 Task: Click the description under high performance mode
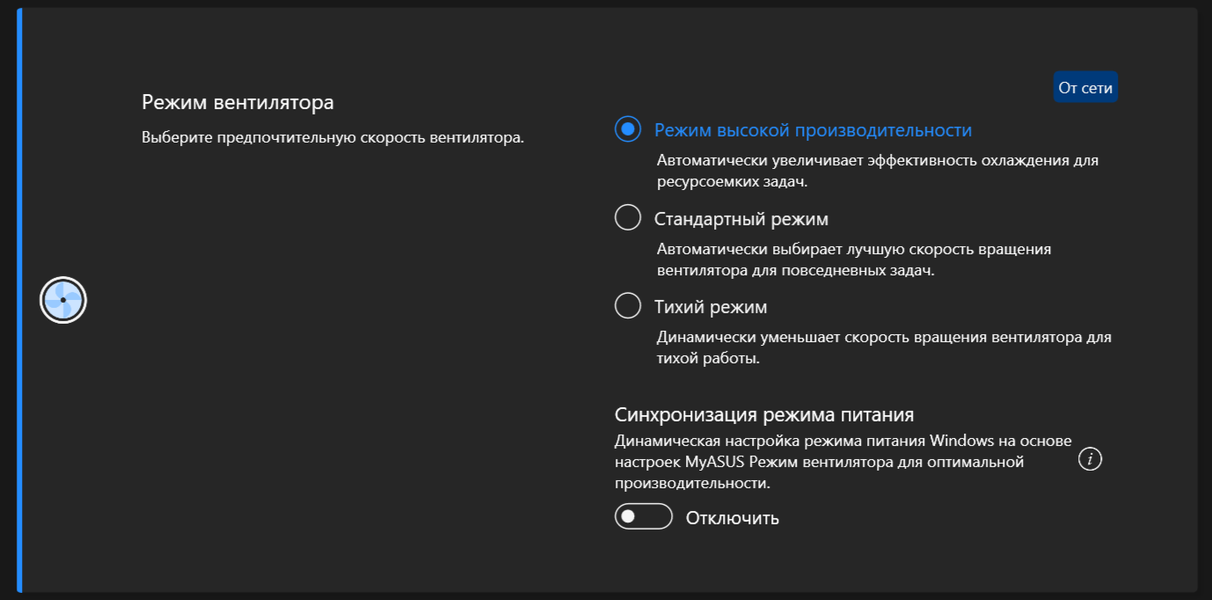[x=878, y=171]
